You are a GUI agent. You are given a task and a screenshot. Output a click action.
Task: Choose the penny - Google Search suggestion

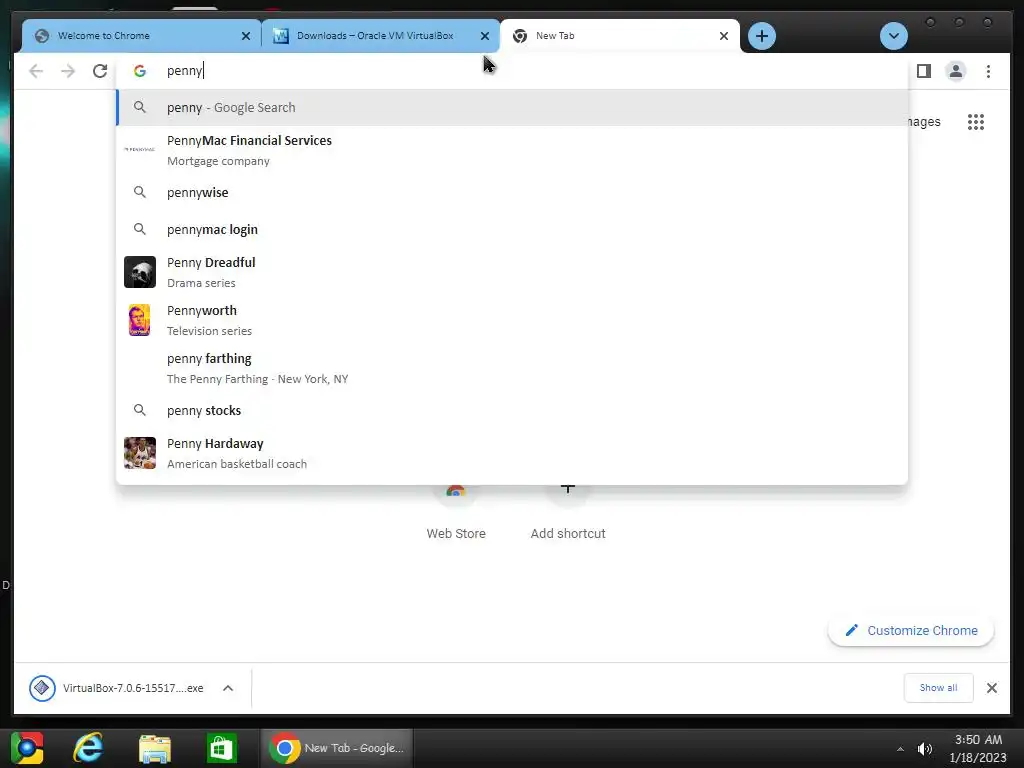(x=512, y=108)
